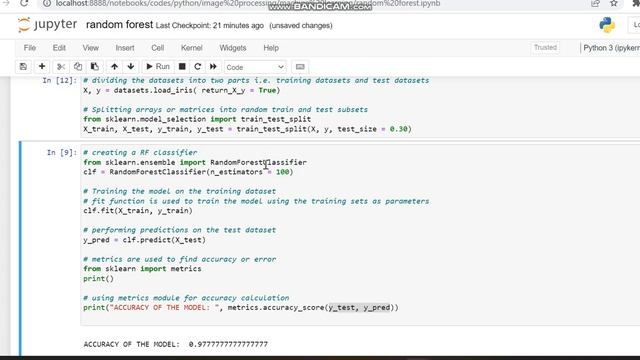This screenshot has width=640, height=360.
Task: Click the n_estimators = 100 code line
Action: point(188,172)
